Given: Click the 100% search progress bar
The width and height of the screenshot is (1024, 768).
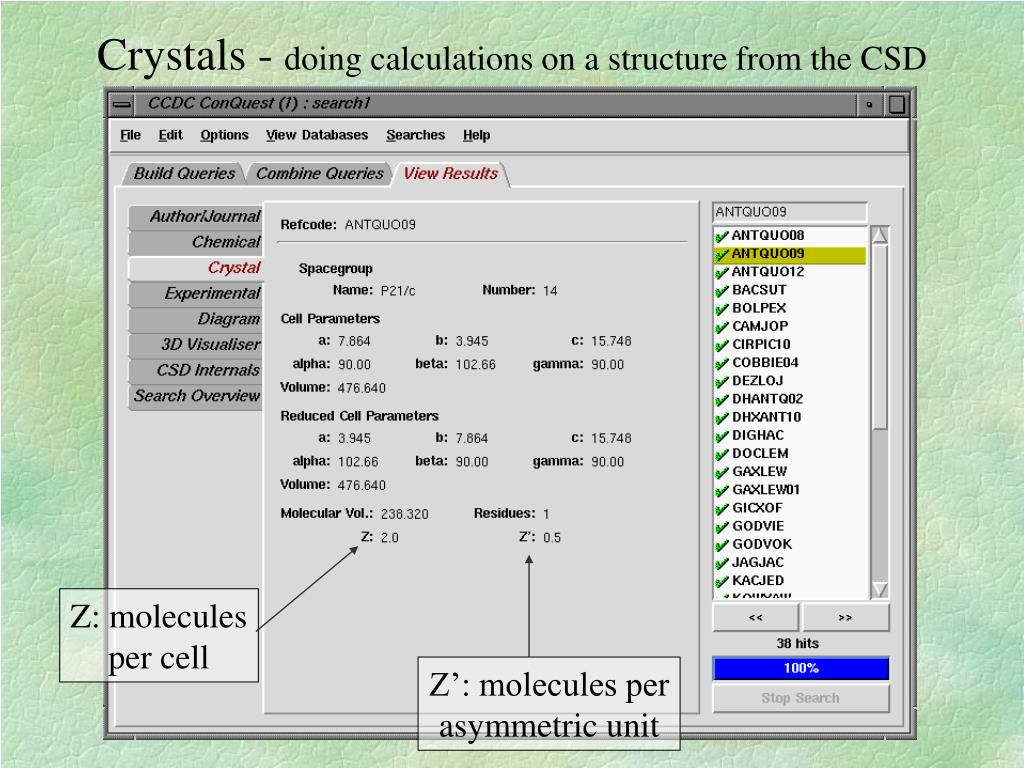Looking at the screenshot, I should [801, 669].
